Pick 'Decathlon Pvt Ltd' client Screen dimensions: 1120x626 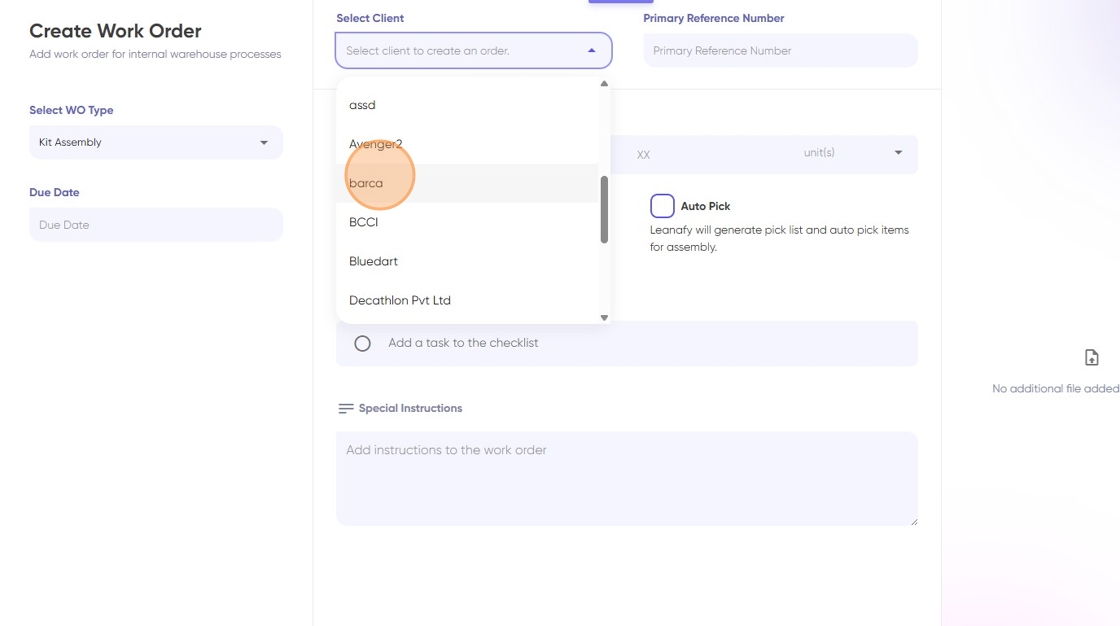(467, 300)
